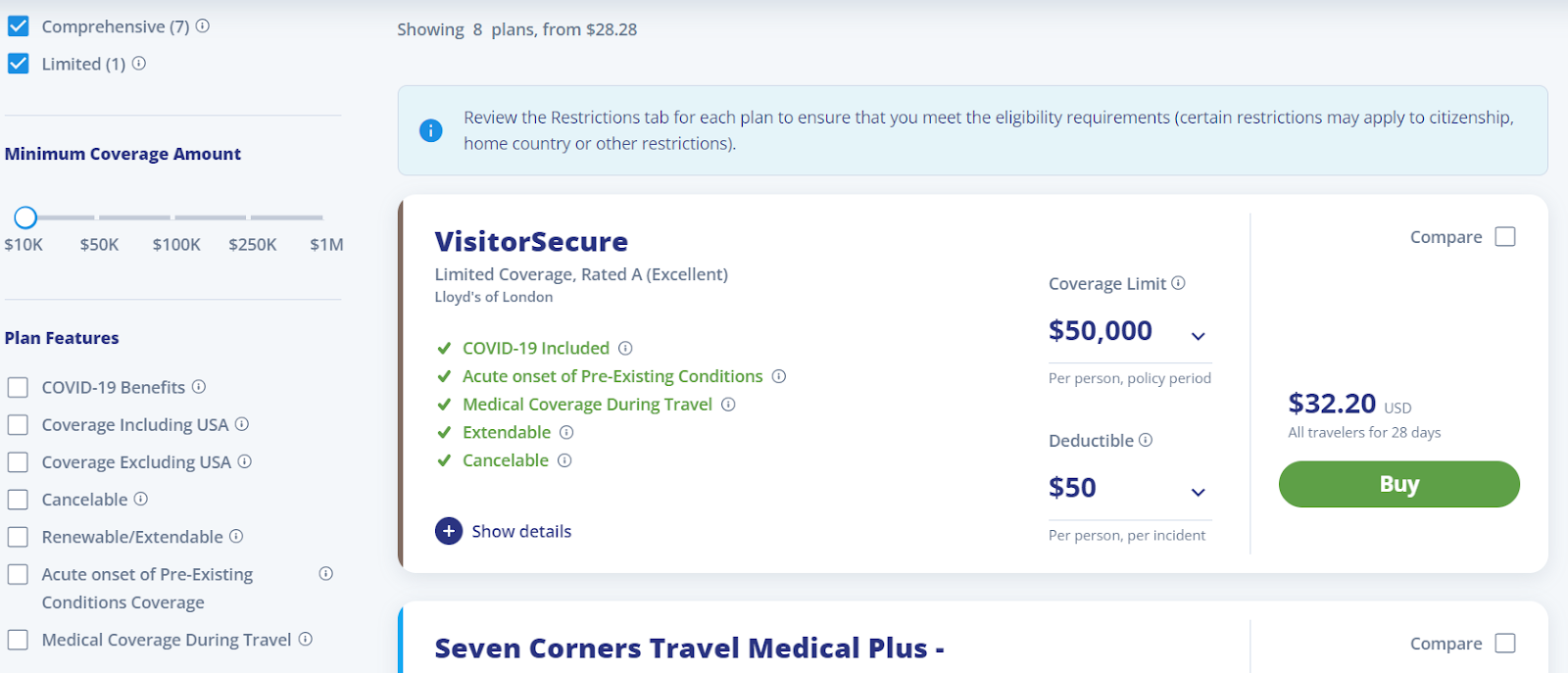Uncheck the Comprehensive (7) checkbox
The height and width of the screenshot is (673, 1568).
(19, 26)
